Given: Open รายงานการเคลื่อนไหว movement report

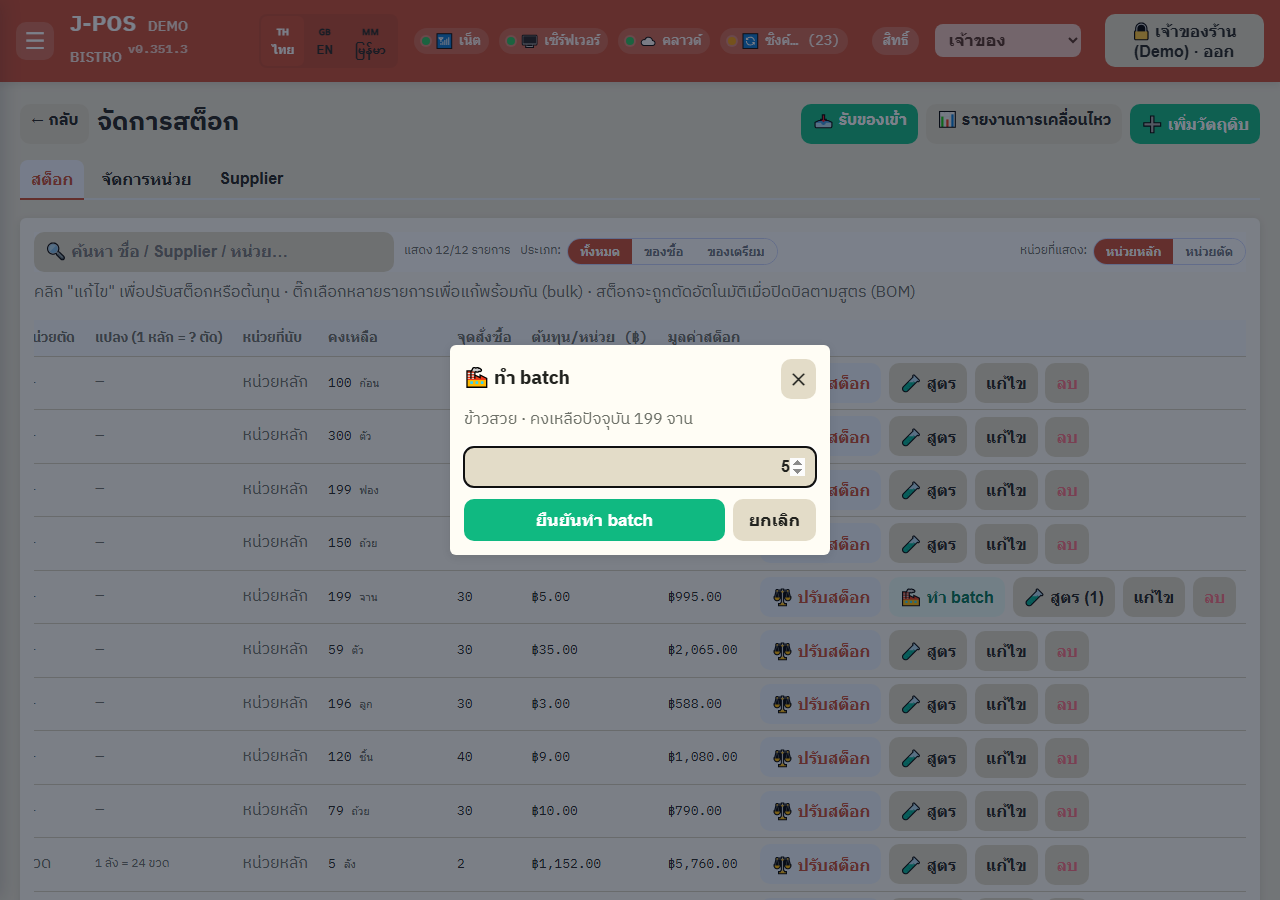Looking at the screenshot, I should click(1024, 124).
